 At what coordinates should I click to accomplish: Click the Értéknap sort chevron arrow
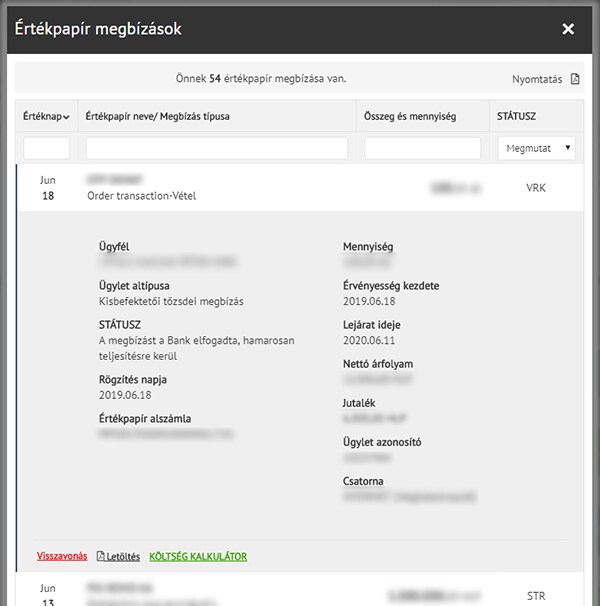(66, 118)
